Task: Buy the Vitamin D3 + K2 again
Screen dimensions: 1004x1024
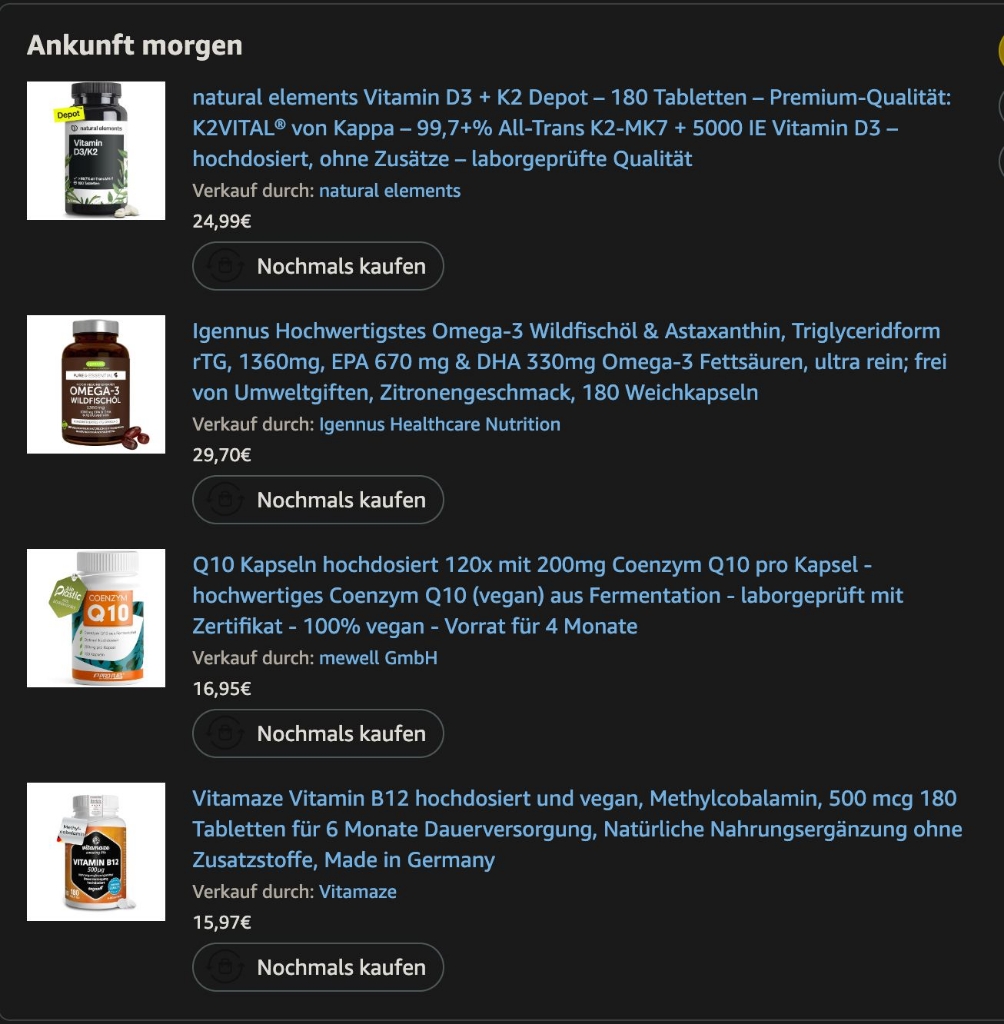Action: (318, 266)
